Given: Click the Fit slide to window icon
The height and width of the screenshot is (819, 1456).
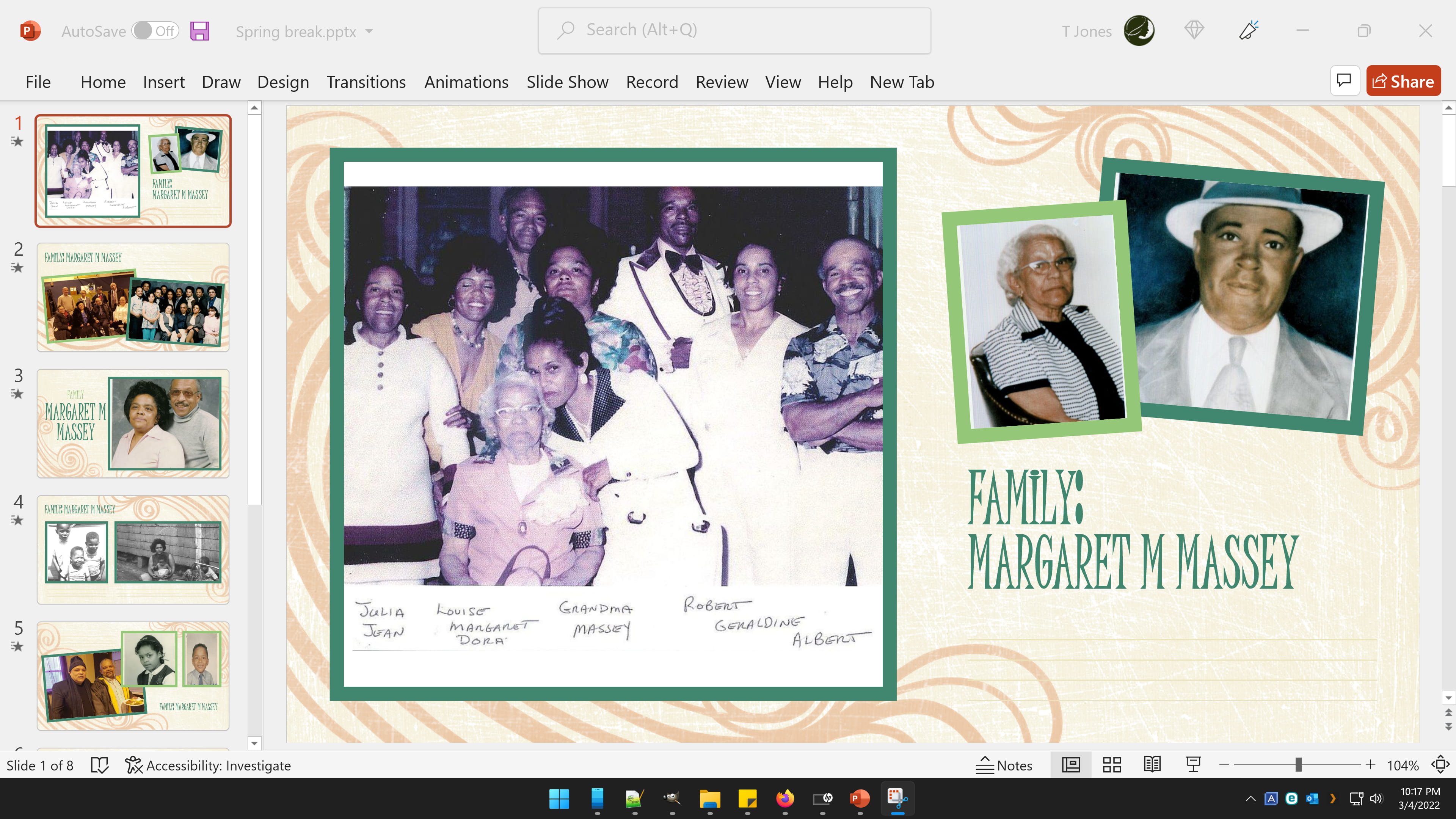Looking at the screenshot, I should click(1440, 765).
